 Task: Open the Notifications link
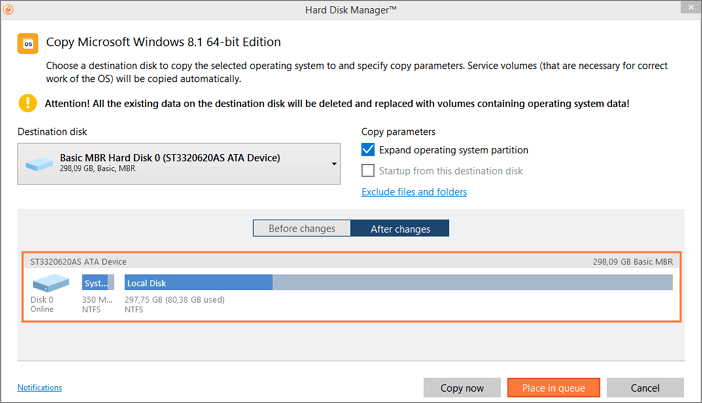39,387
